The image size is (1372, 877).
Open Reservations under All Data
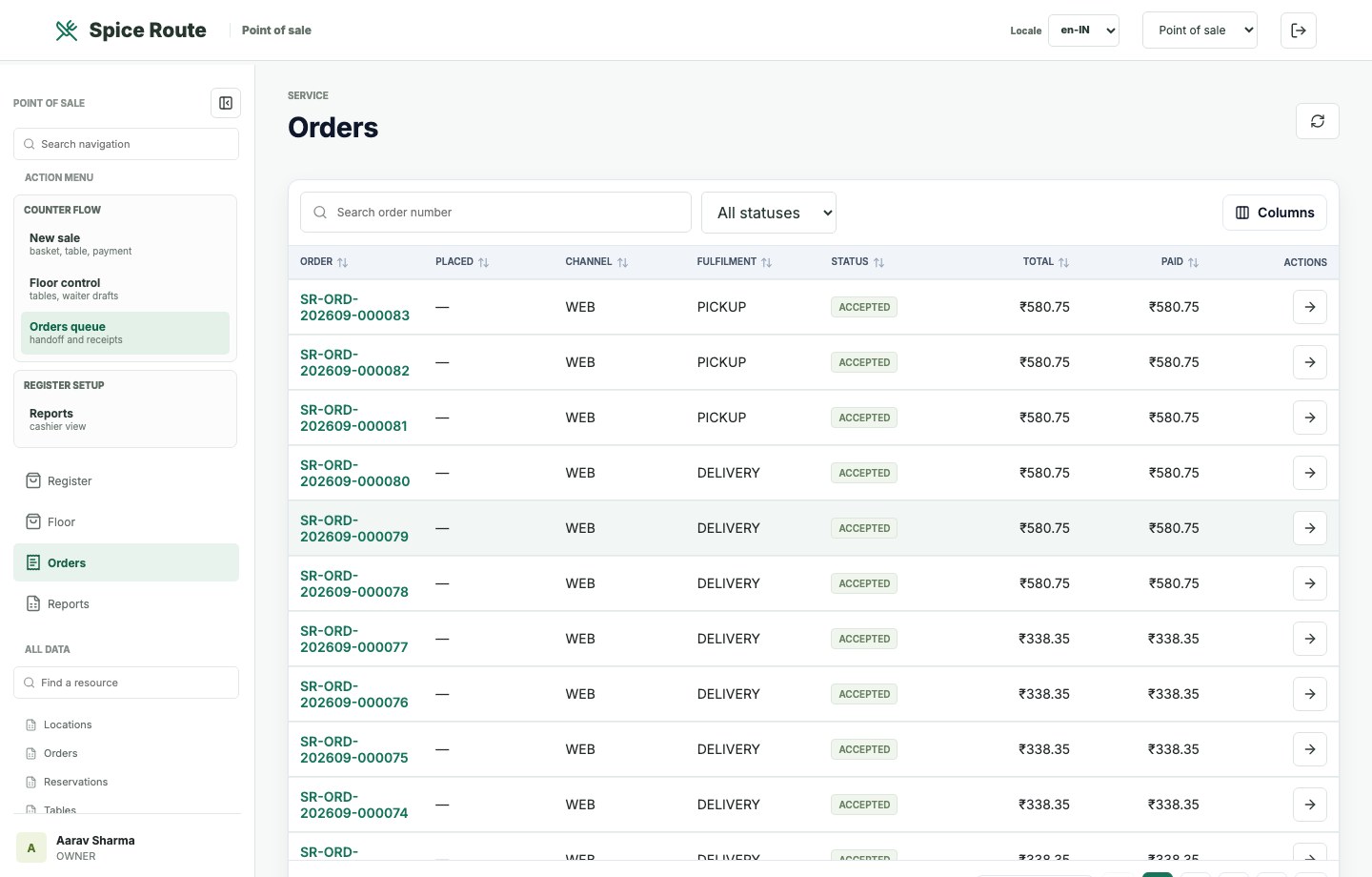(126, 782)
